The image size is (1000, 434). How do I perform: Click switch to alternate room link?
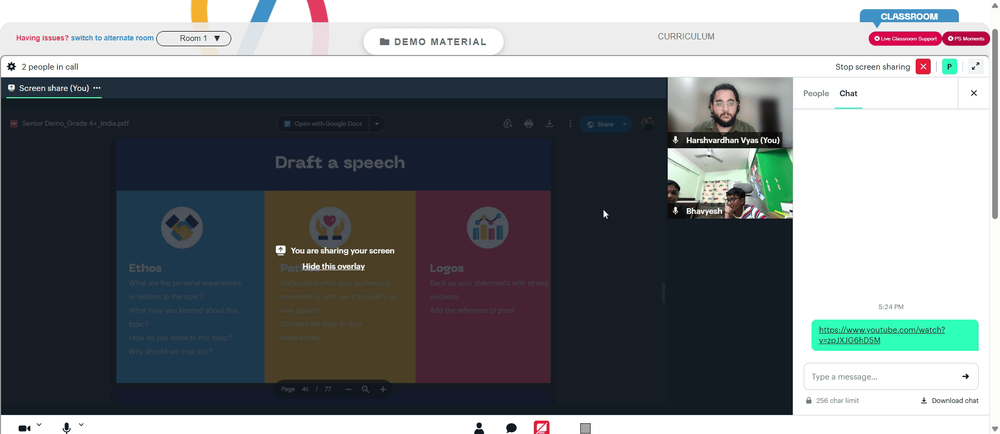[x=112, y=38]
